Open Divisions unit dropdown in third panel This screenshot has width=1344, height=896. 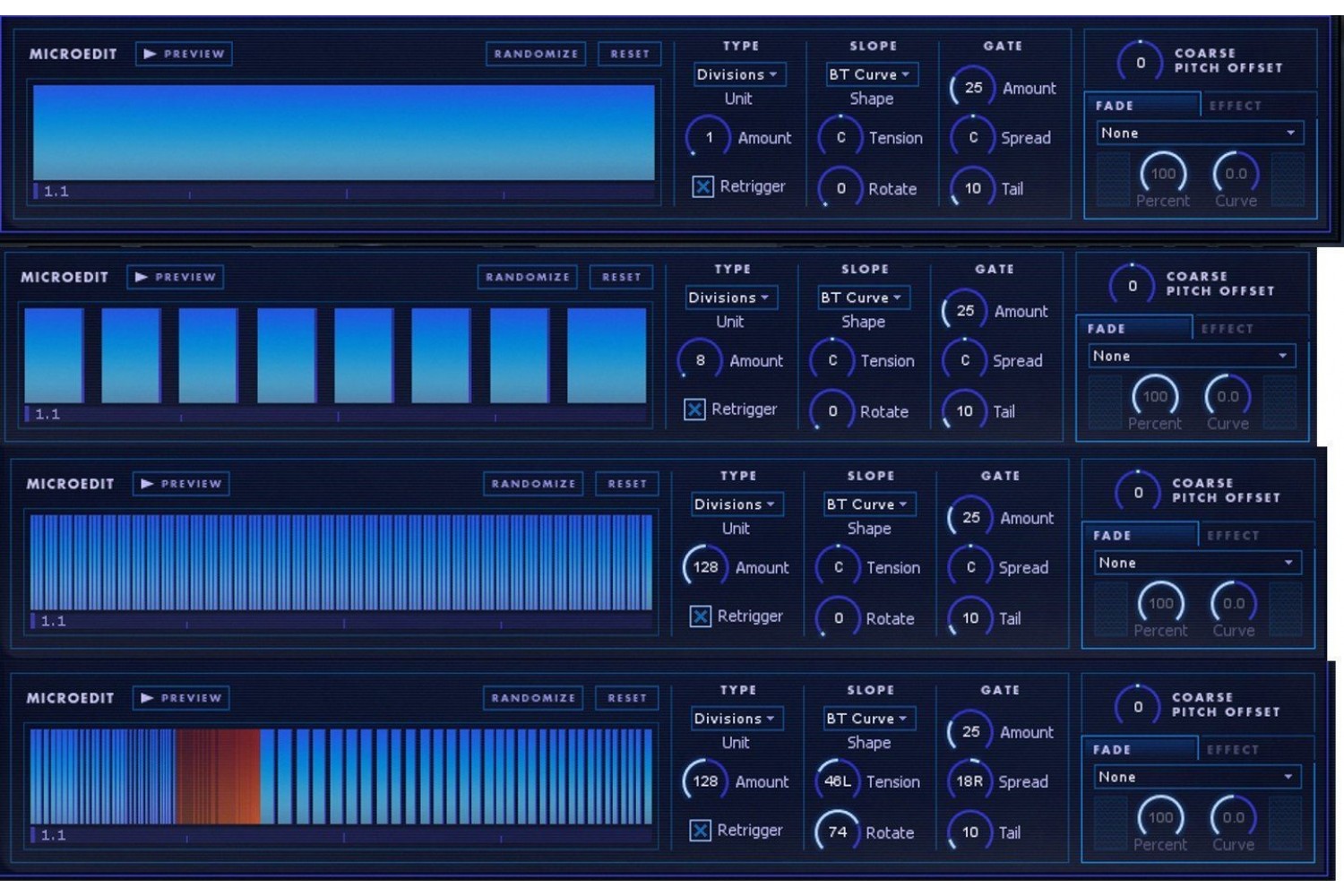737,504
